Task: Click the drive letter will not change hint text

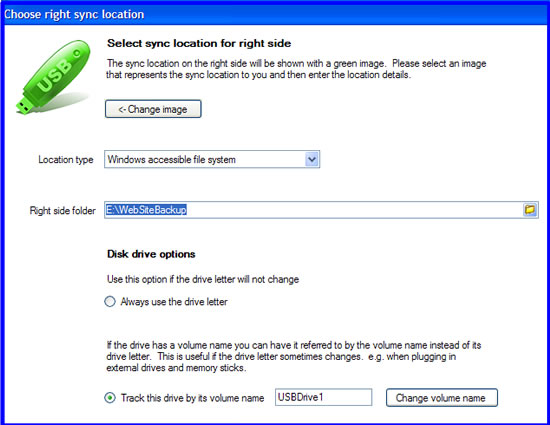Action: point(203,279)
